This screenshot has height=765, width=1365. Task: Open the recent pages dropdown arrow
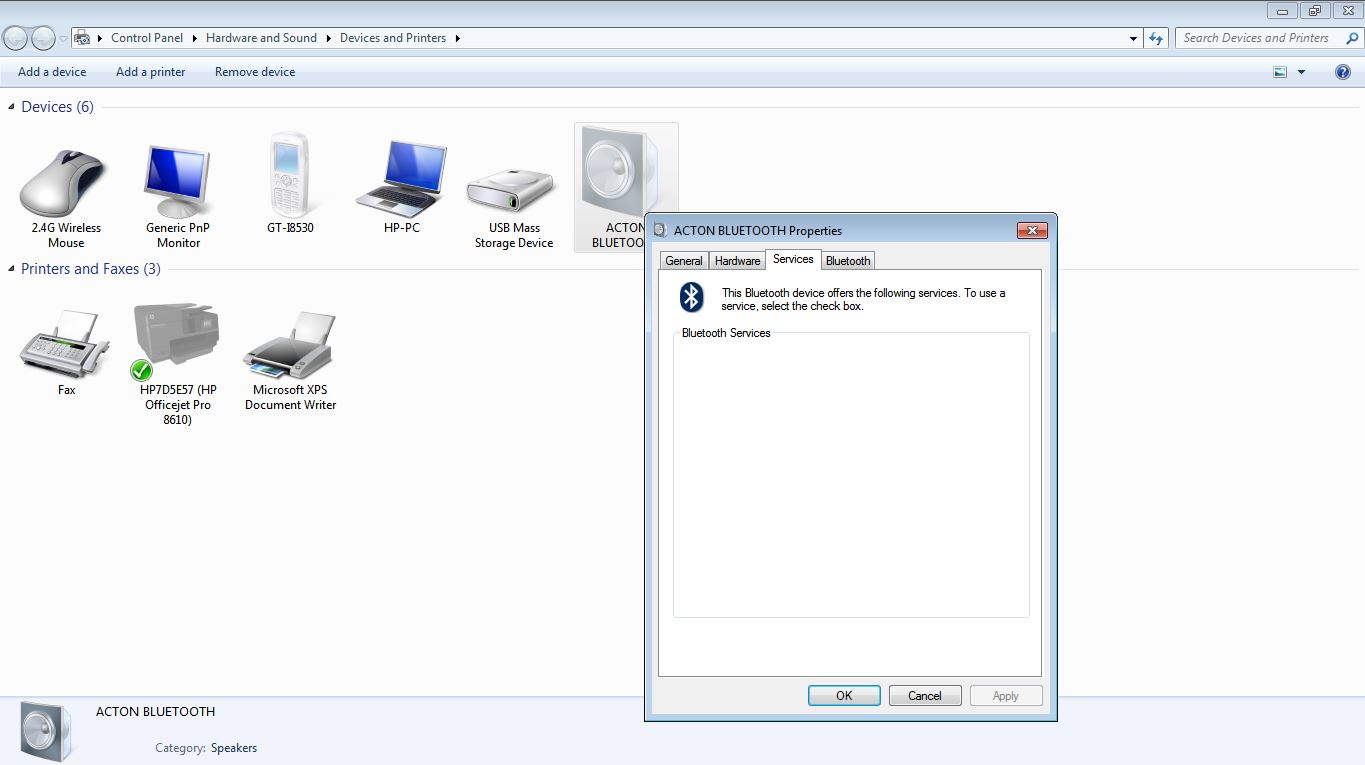click(x=64, y=39)
